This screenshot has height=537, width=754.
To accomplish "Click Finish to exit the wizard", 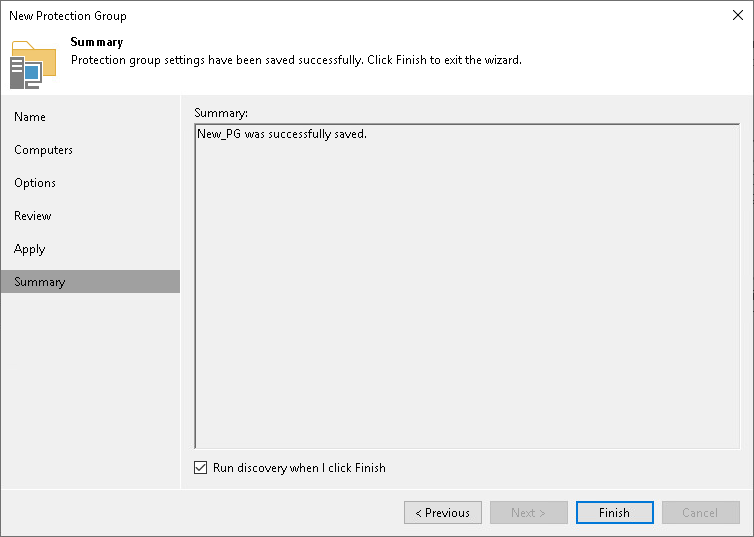I will [x=614, y=513].
